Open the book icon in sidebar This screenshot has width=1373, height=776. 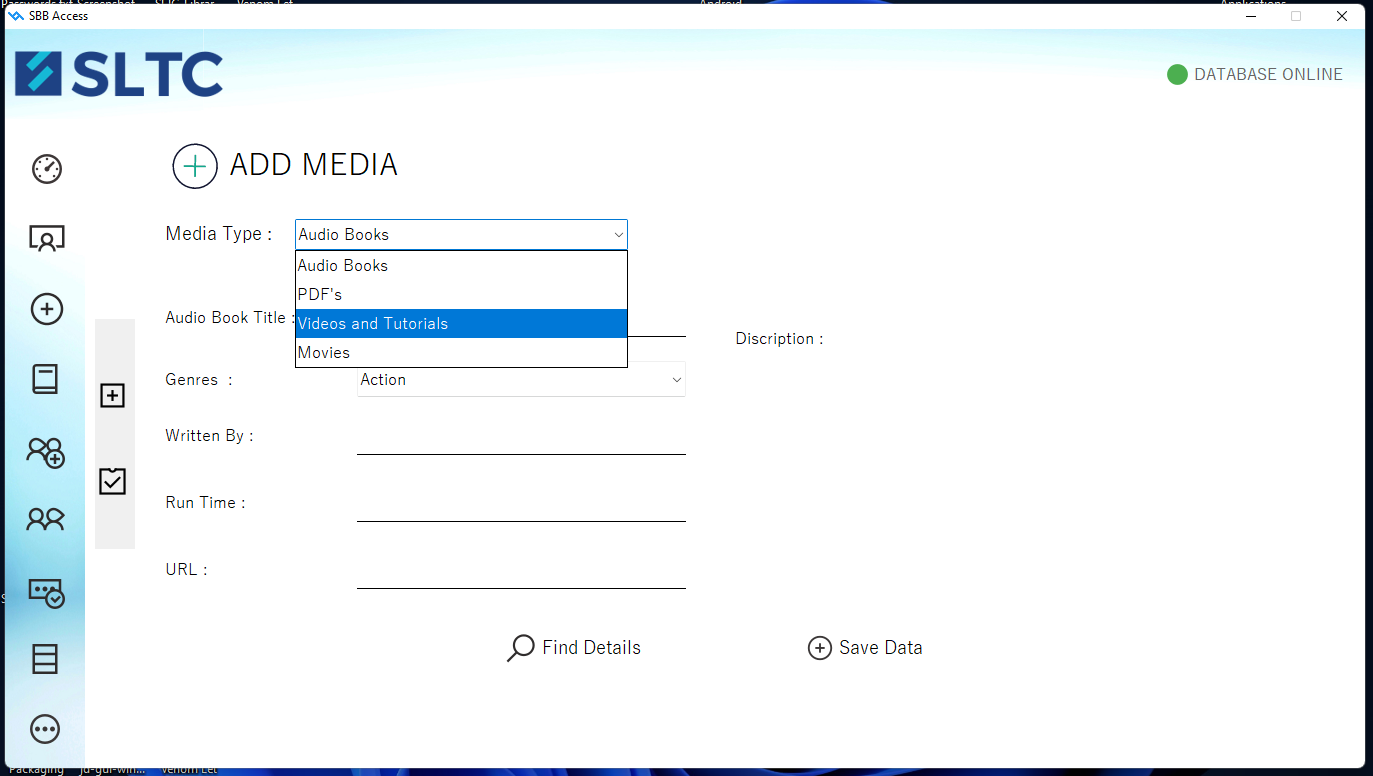click(x=45, y=379)
